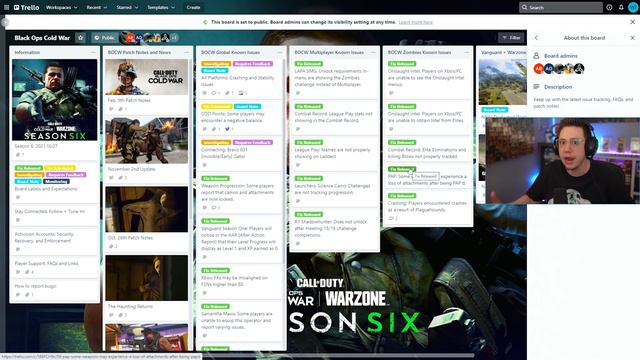Screen dimensions: 640x360
Task: Open Stay Connected: Follow + Tune In card
Action: pos(55,215)
